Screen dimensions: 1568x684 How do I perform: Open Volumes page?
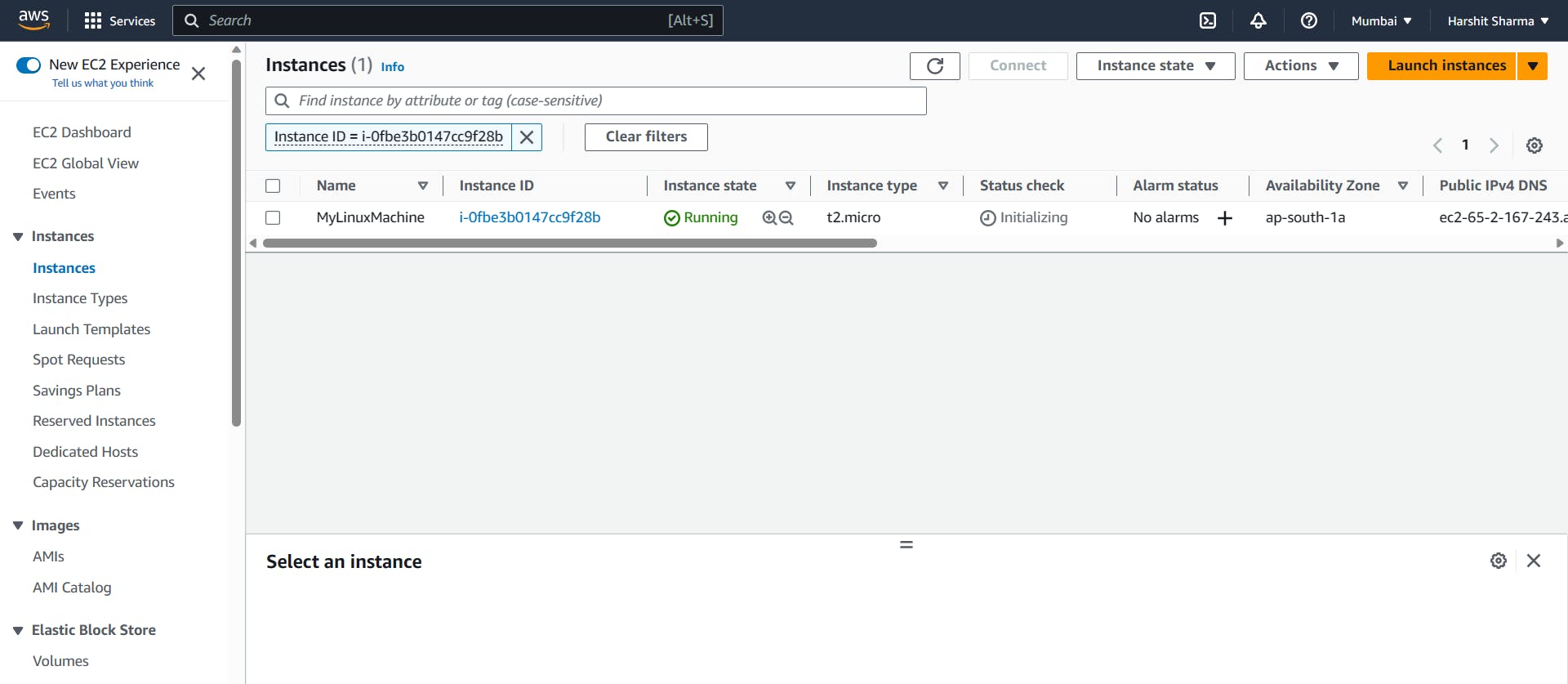(x=60, y=661)
